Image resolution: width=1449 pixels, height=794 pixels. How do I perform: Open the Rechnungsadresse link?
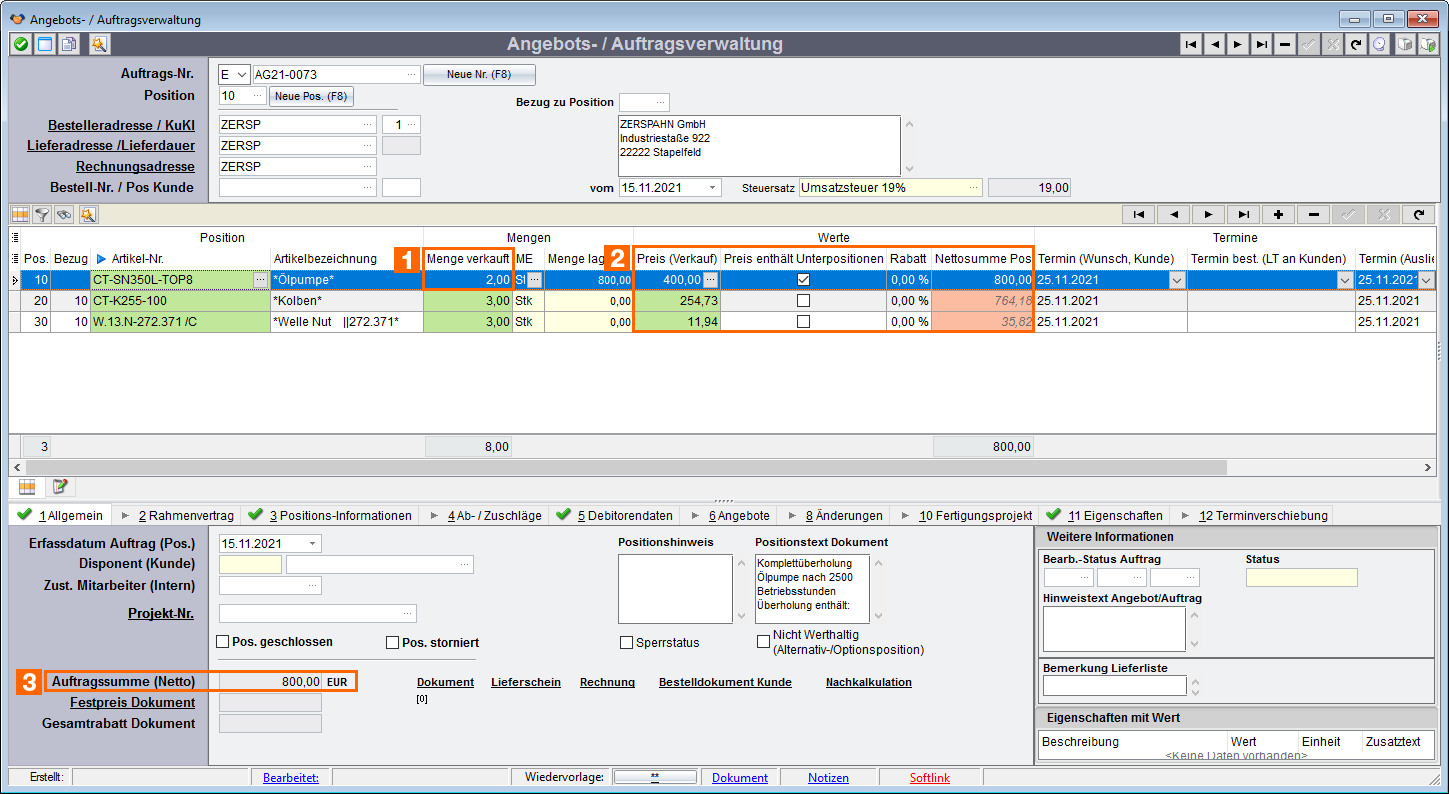point(135,166)
